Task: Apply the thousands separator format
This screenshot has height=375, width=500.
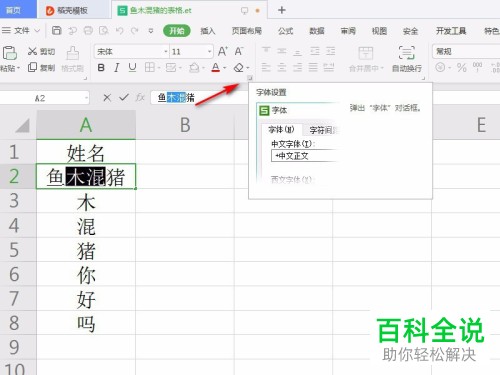Action: click(x=477, y=67)
